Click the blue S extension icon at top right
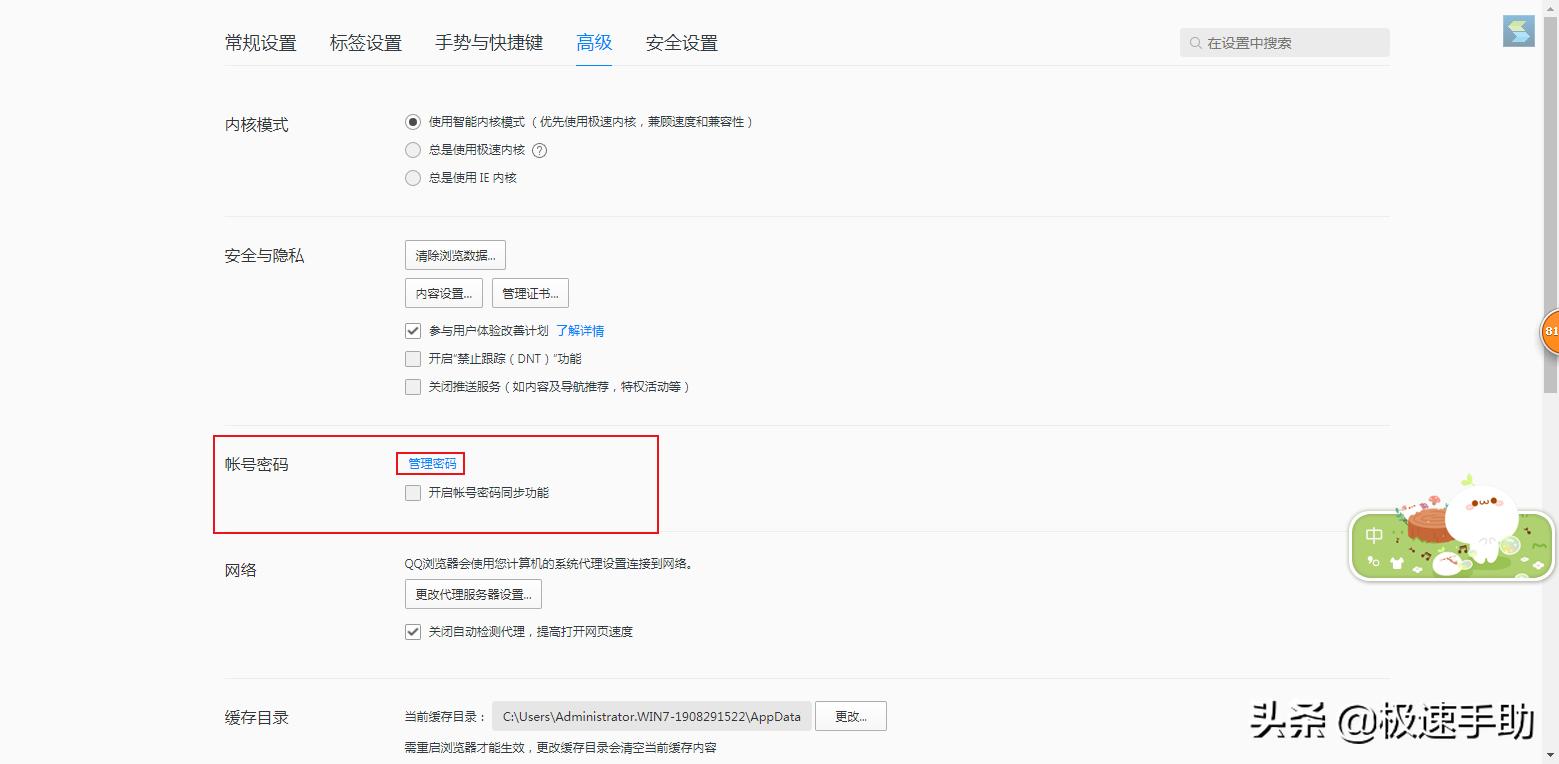The width and height of the screenshot is (1559, 764). point(1517,31)
